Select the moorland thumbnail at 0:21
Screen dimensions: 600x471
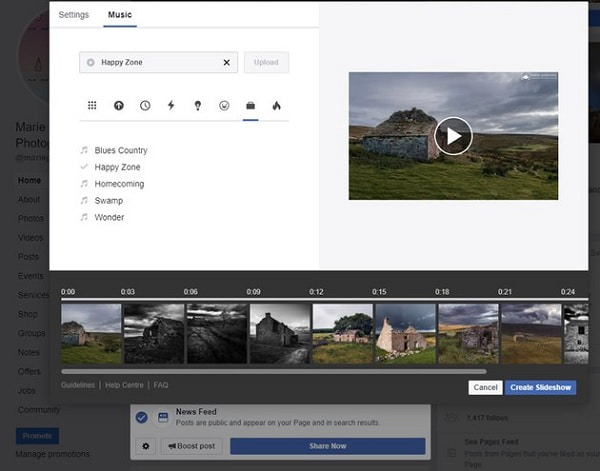pyautogui.click(x=531, y=334)
